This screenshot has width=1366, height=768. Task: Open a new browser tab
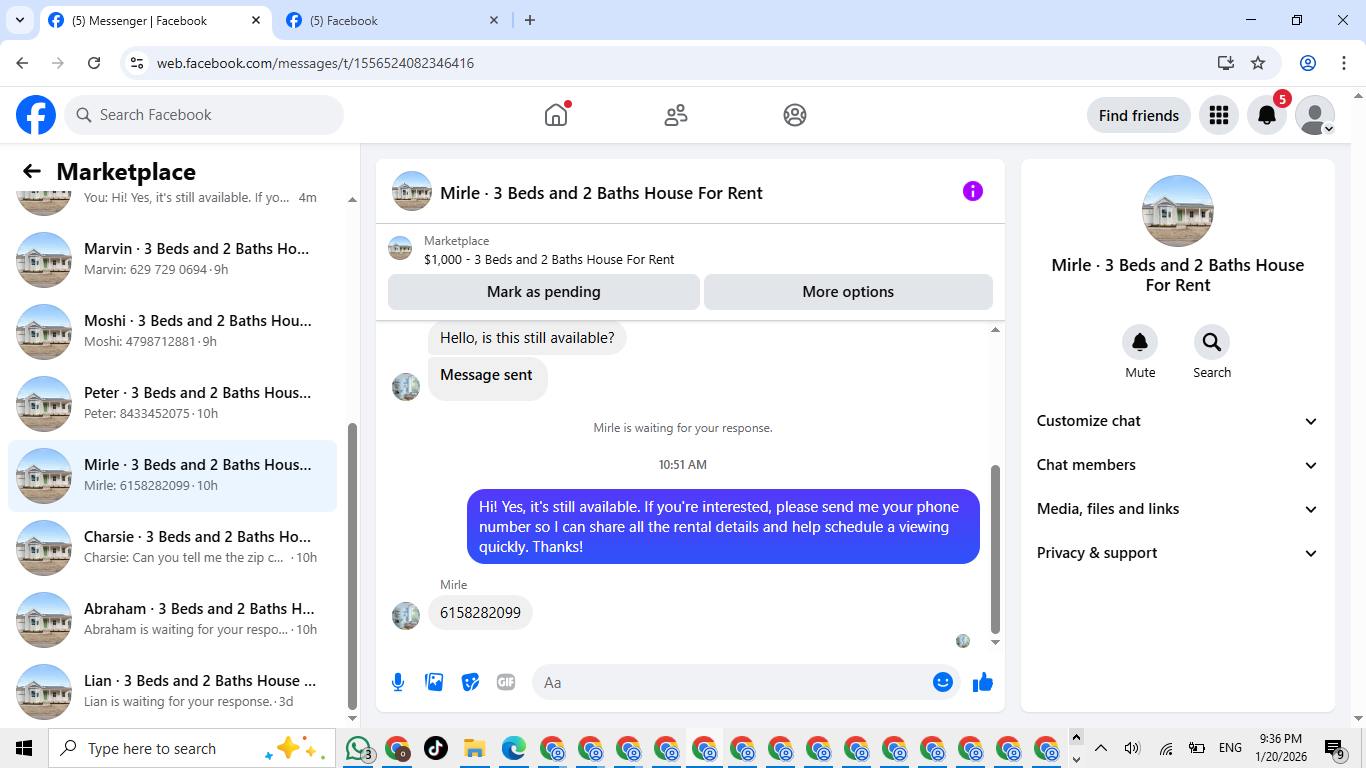point(530,20)
